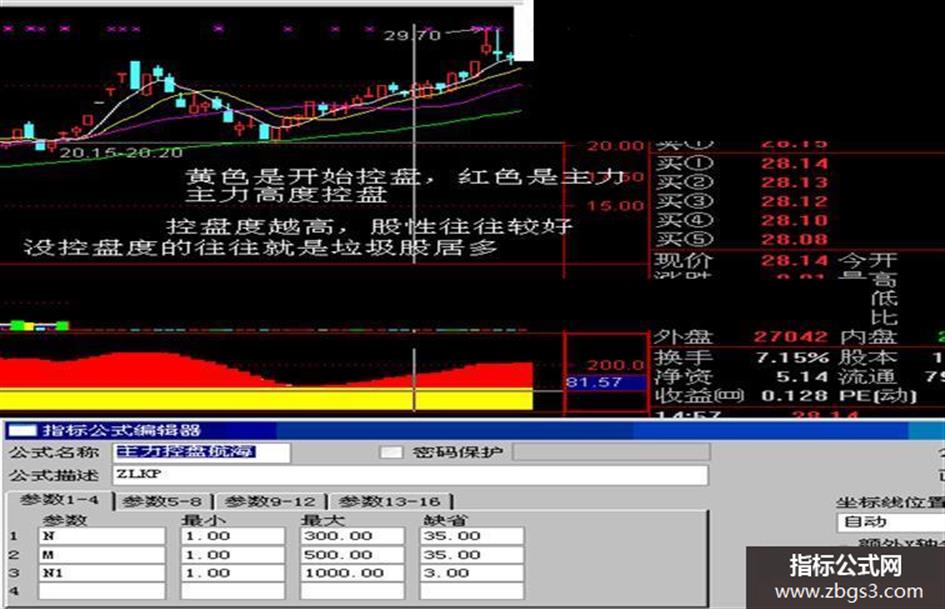Screen dimensions: 945x609
Task: Click the empty parameter name field in row 4
Action: [102, 591]
